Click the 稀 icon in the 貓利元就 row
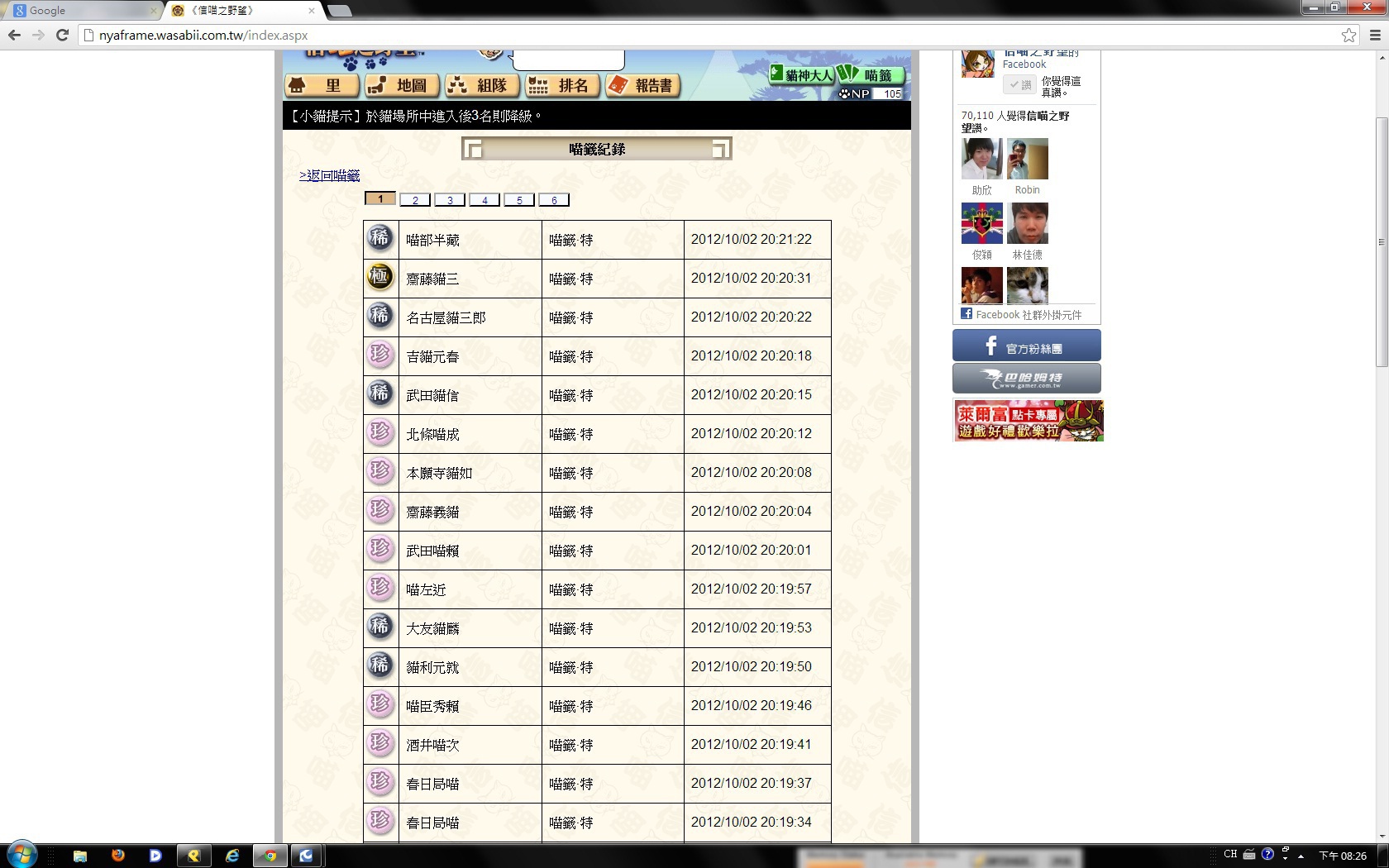The width and height of the screenshot is (1389, 868). pyautogui.click(x=379, y=666)
